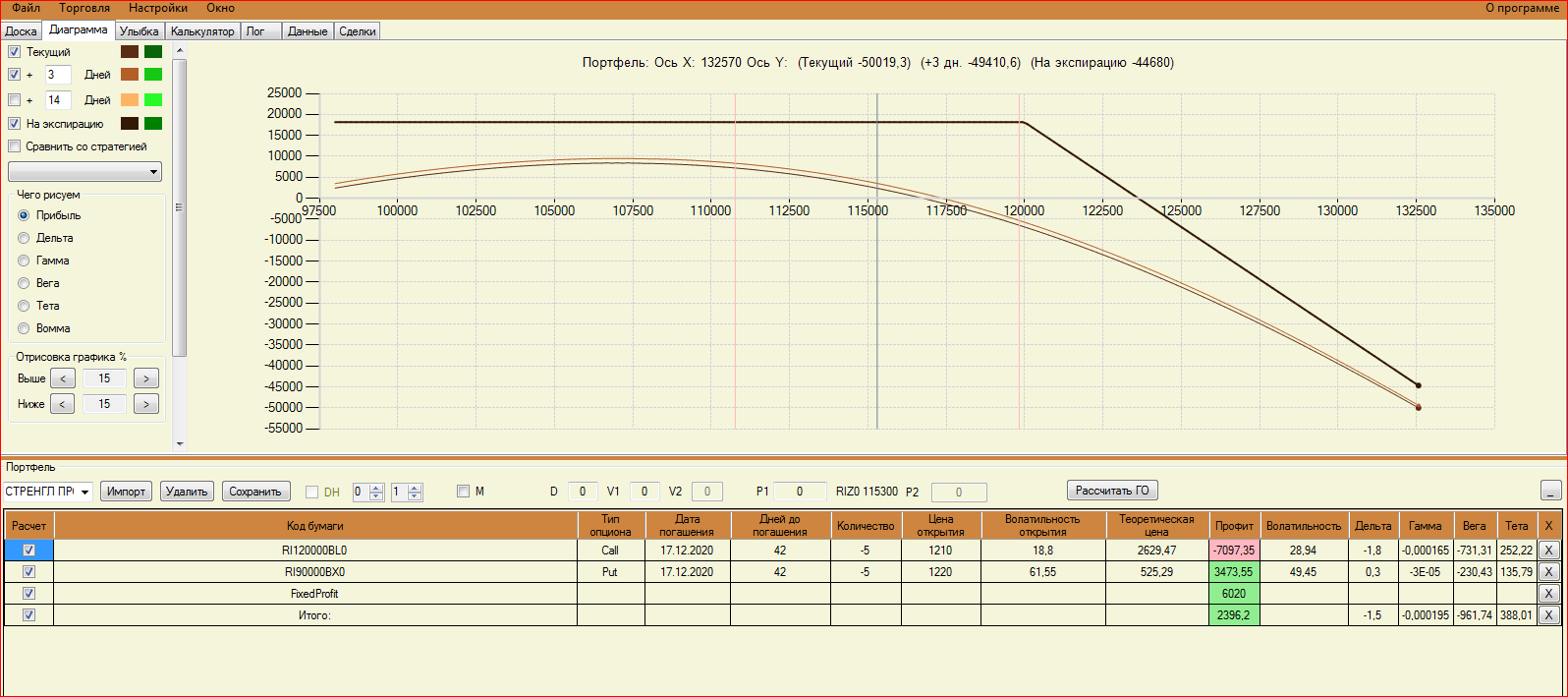Click the Рассчитать ГО button
Viewport: 1568px width, 697px height.
(1112, 491)
